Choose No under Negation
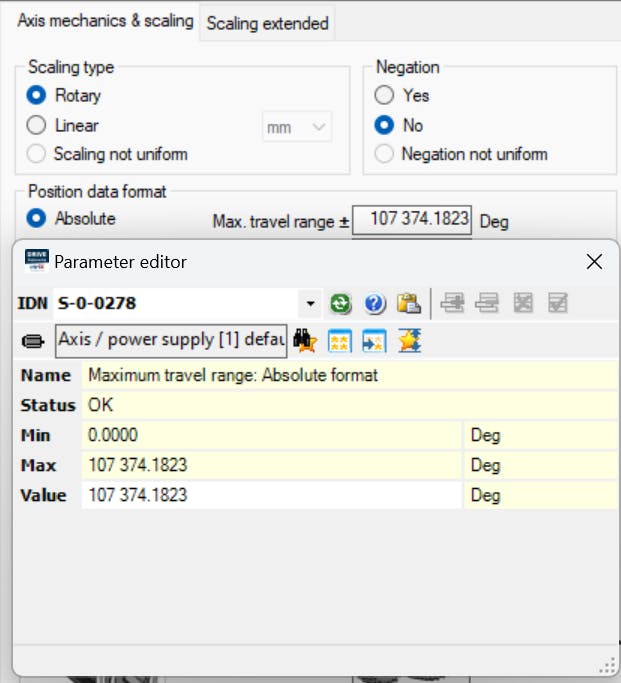This screenshot has width=621, height=683. pyautogui.click(x=385, y=126)
